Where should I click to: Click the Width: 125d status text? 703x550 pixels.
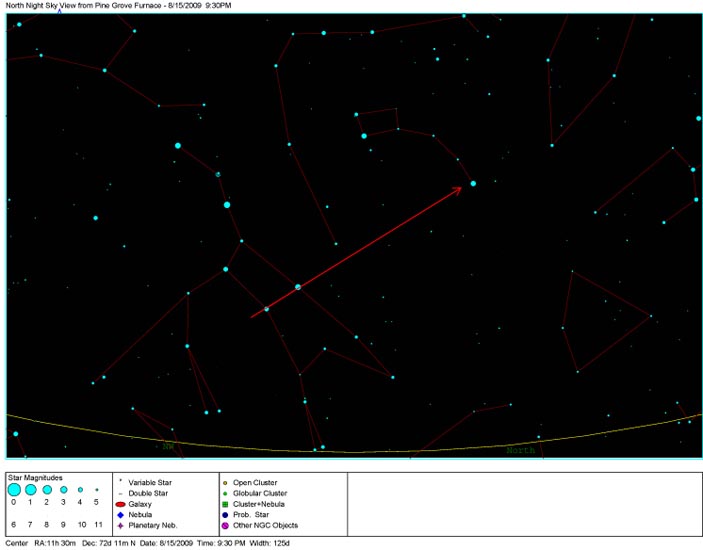[x=272, y=543]
